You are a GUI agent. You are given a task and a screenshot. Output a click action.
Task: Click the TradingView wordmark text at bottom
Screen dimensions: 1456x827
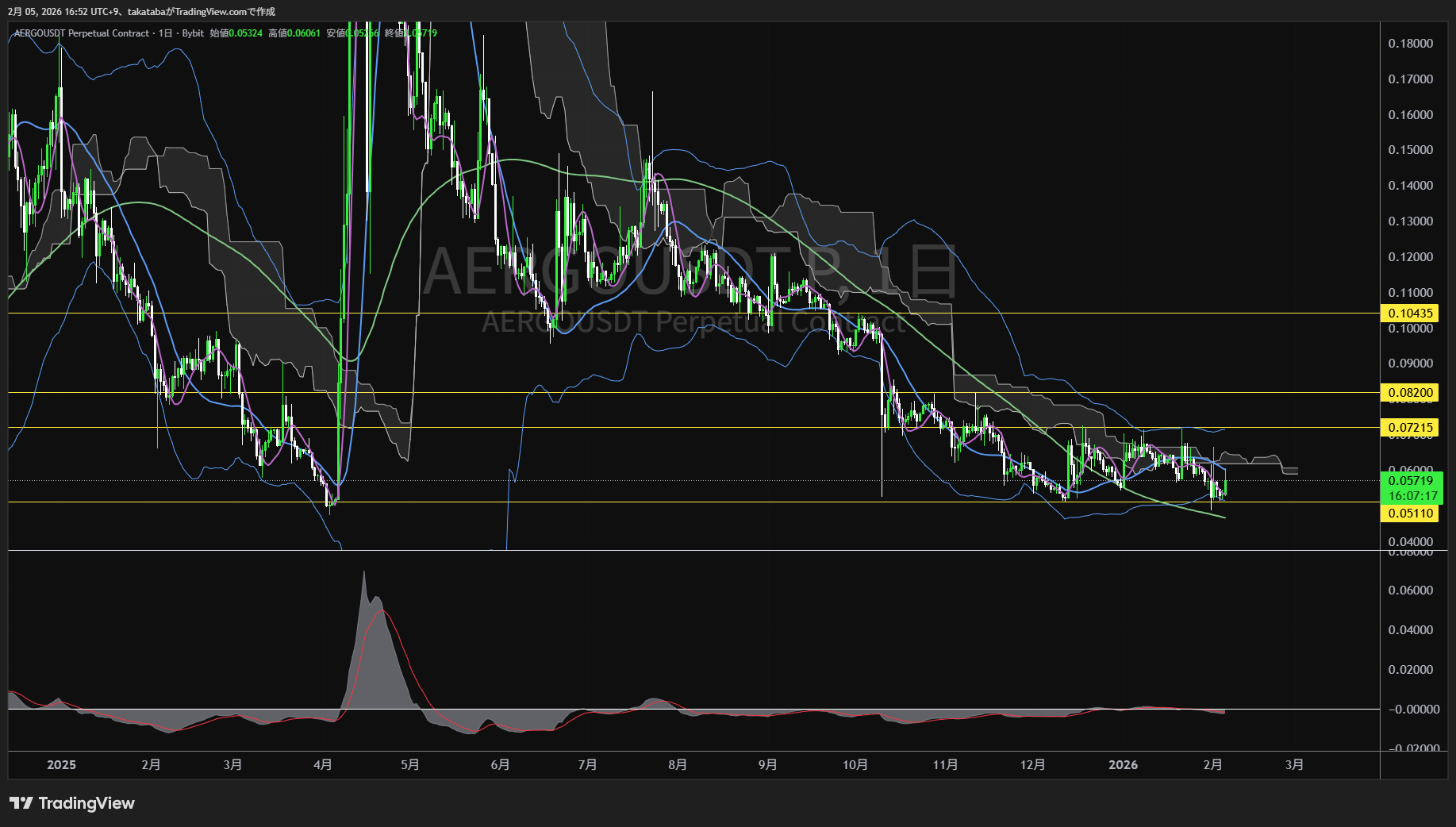pos(86,803)
